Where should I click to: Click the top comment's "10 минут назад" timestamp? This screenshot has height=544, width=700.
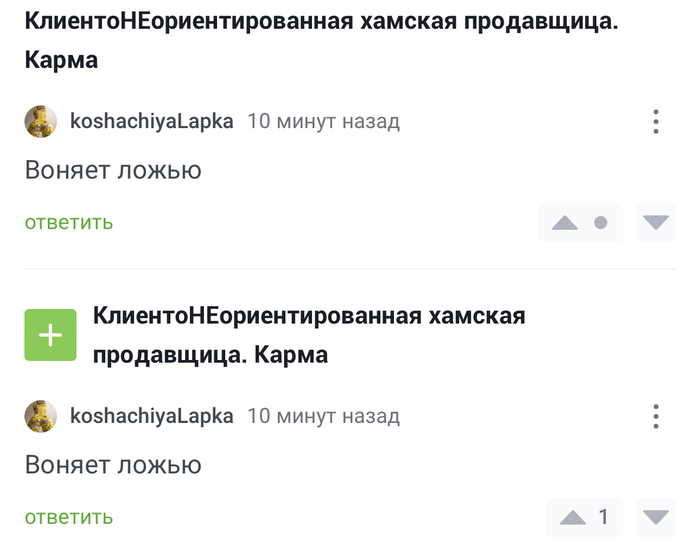[323, 122]
